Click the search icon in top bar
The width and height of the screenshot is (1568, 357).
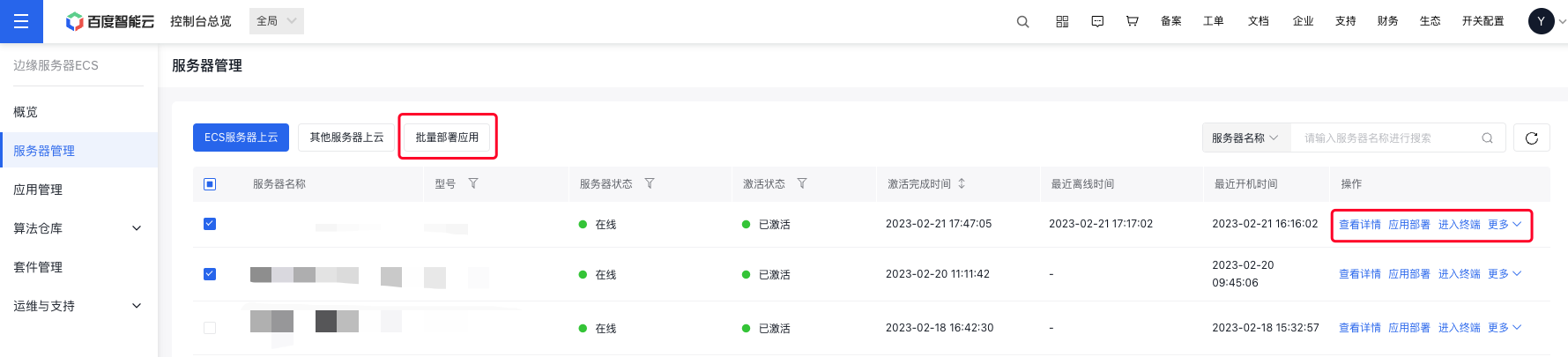[1022, 21]
